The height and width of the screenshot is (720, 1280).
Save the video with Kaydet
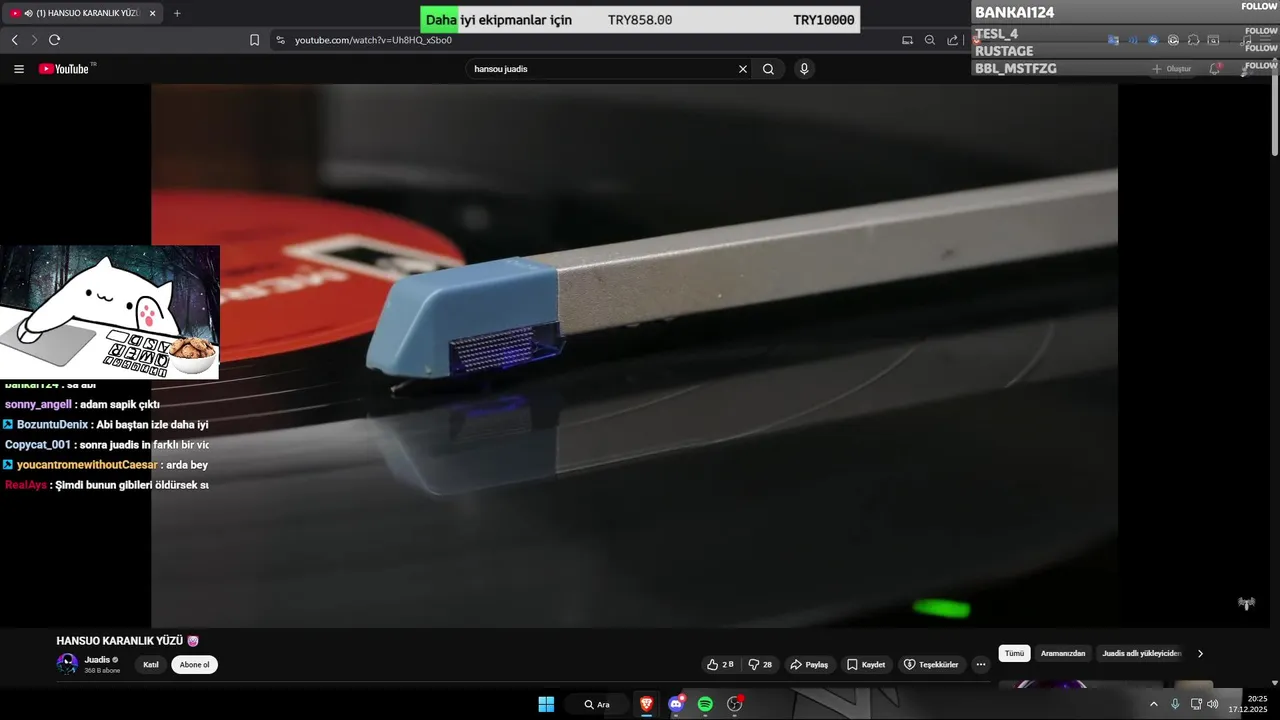click(866, 664)
